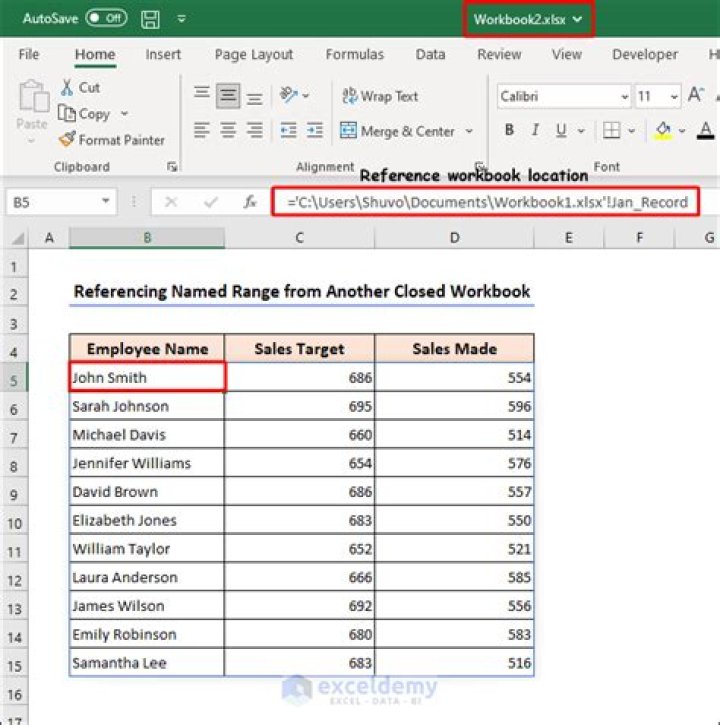Apply the yellow Fill Color bucket
Screen dimensions: 720x725
click(661, 130)
